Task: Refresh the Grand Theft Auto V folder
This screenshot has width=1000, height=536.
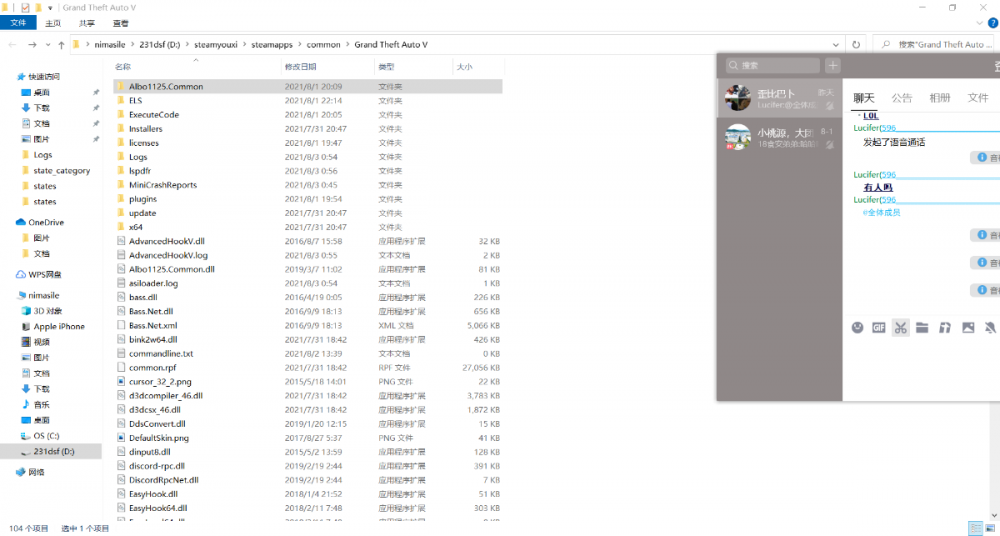Action: pos(856,45)
